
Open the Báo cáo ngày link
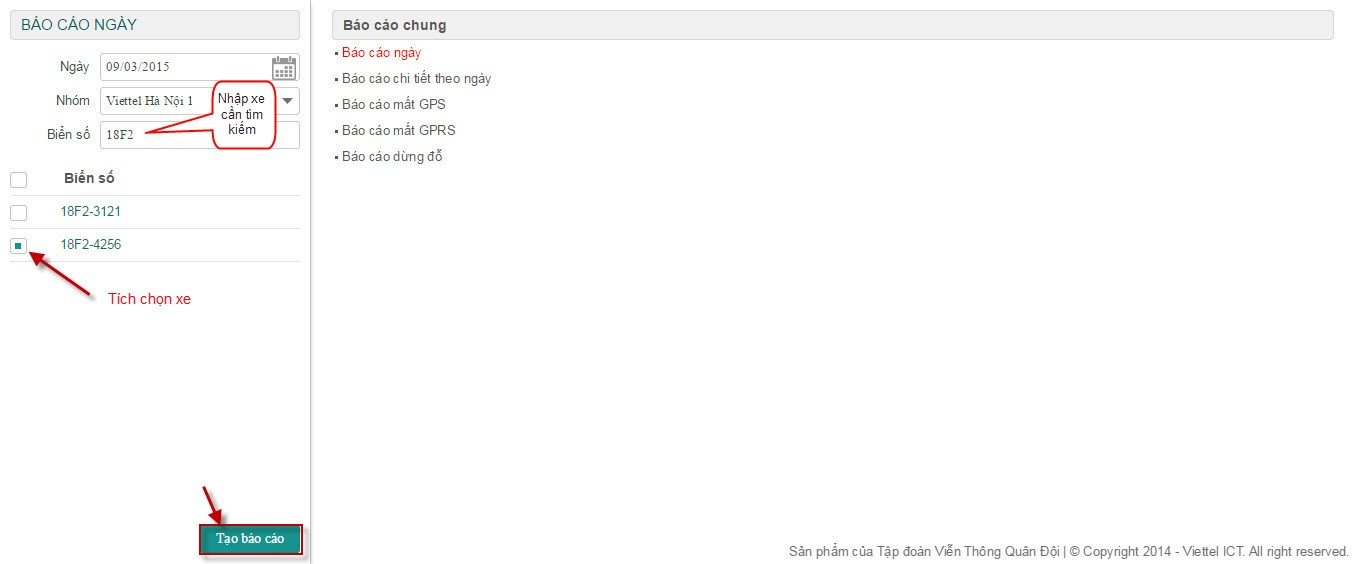click(x=381, y=52)
